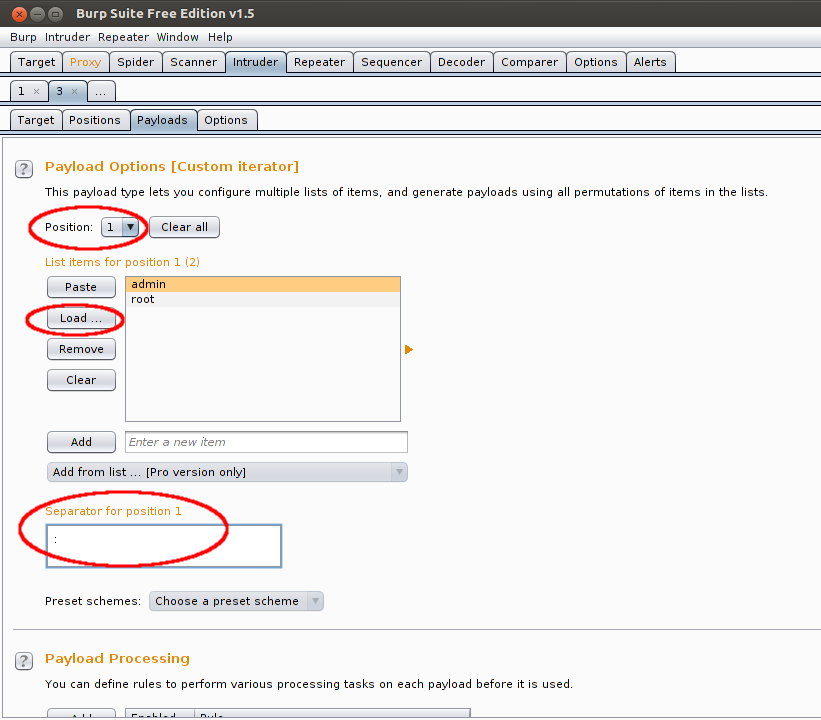The width and height of the screenshot is (821, 720).
Task: Open the Burp menu
Action: pyautogui.click(x=23, y=37)
